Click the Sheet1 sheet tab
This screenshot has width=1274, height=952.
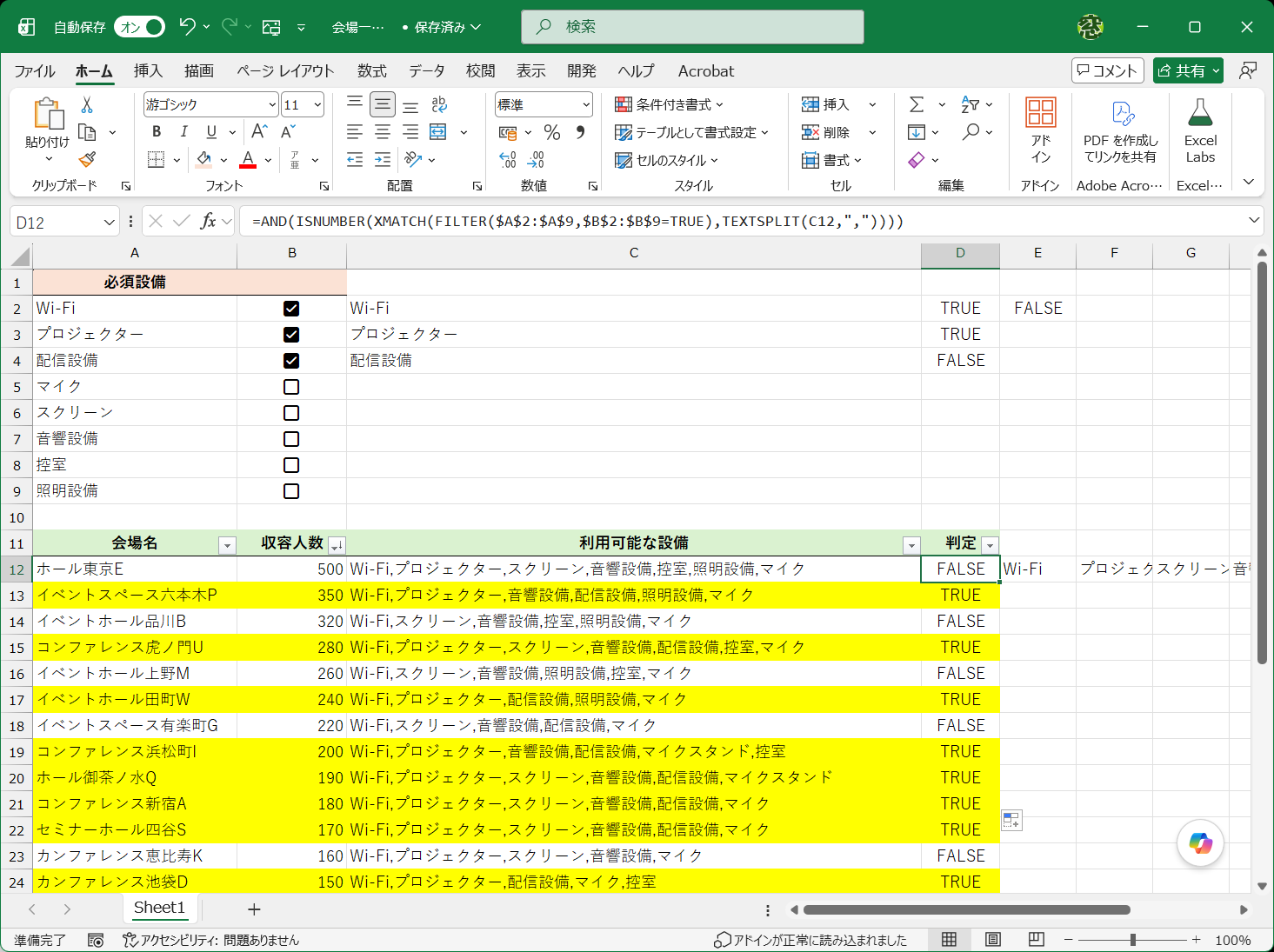(159, 908)
